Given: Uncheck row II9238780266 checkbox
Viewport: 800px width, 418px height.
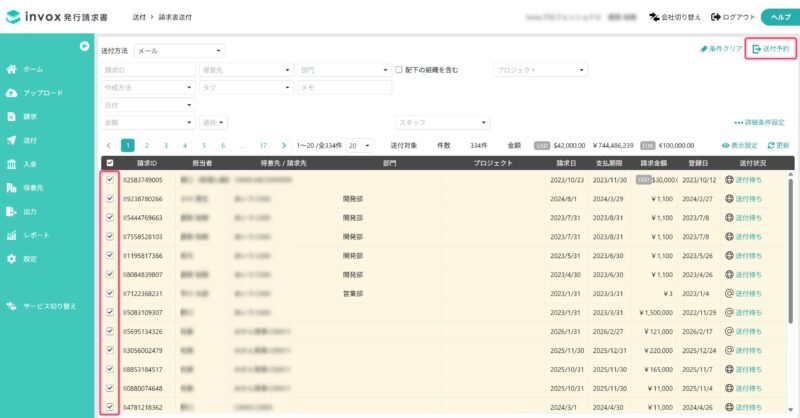Looking at the screenshot, I should pos(110,199).
